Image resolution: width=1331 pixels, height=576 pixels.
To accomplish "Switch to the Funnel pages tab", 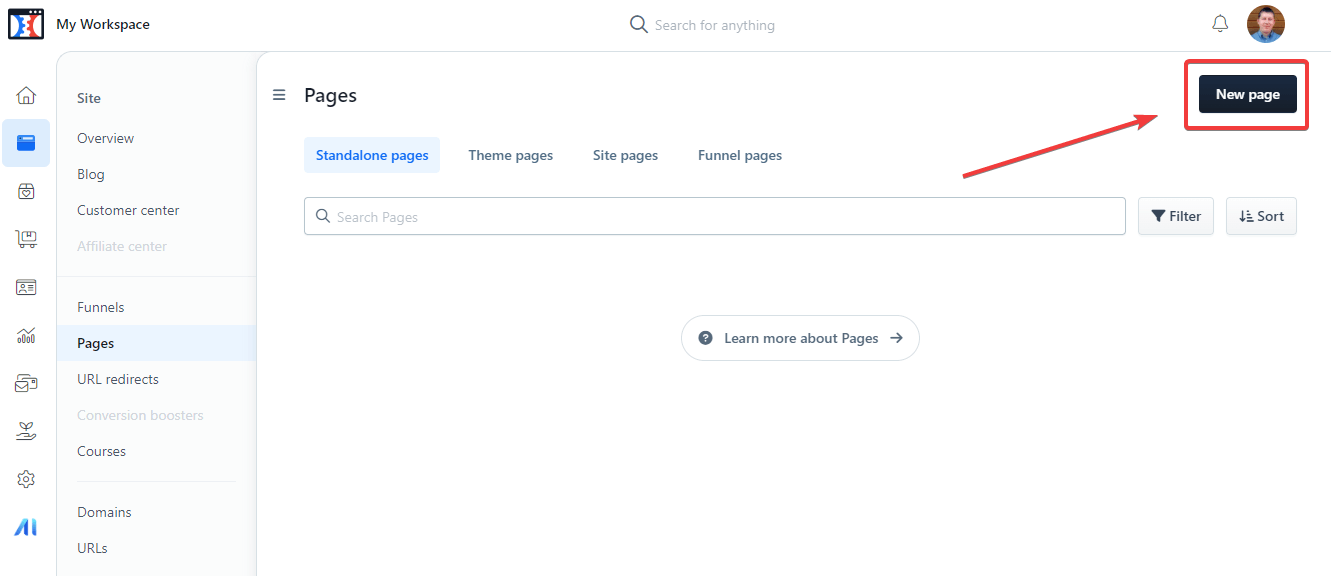I will coord(739,155).
